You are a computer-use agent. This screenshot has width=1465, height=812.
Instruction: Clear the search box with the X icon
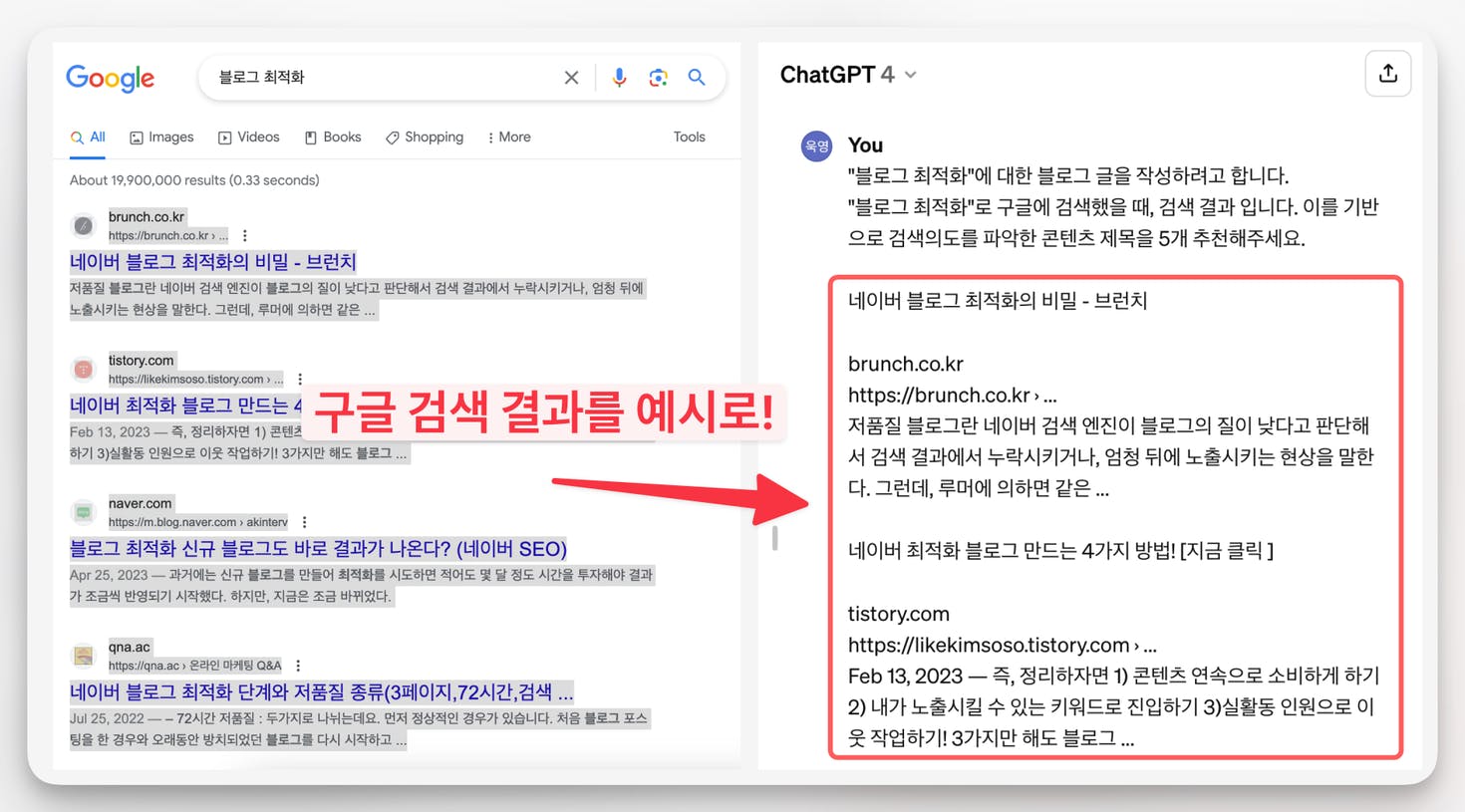coord(571,78)
